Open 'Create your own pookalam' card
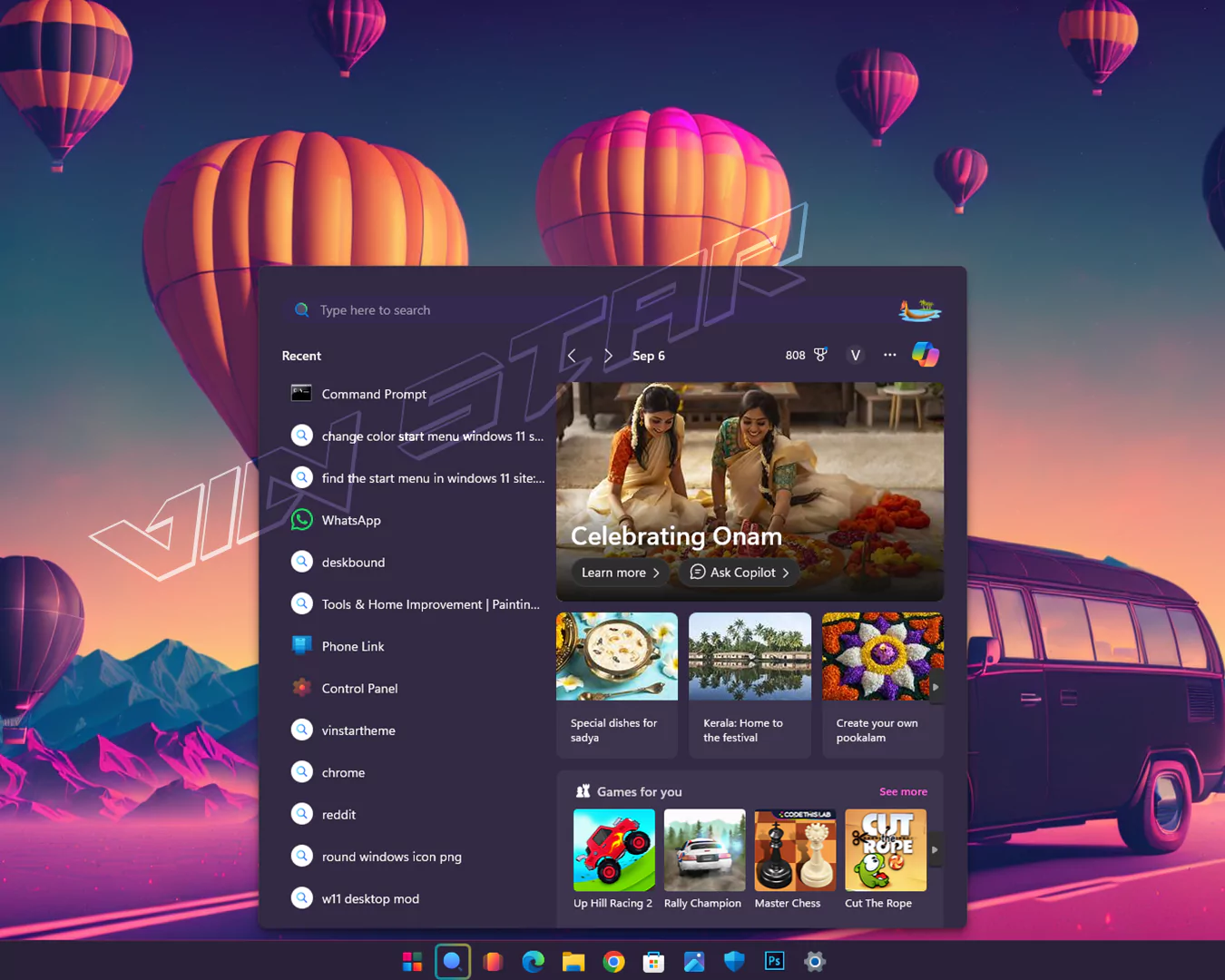This screenshot has width=1225, height=980. (882, 685)
